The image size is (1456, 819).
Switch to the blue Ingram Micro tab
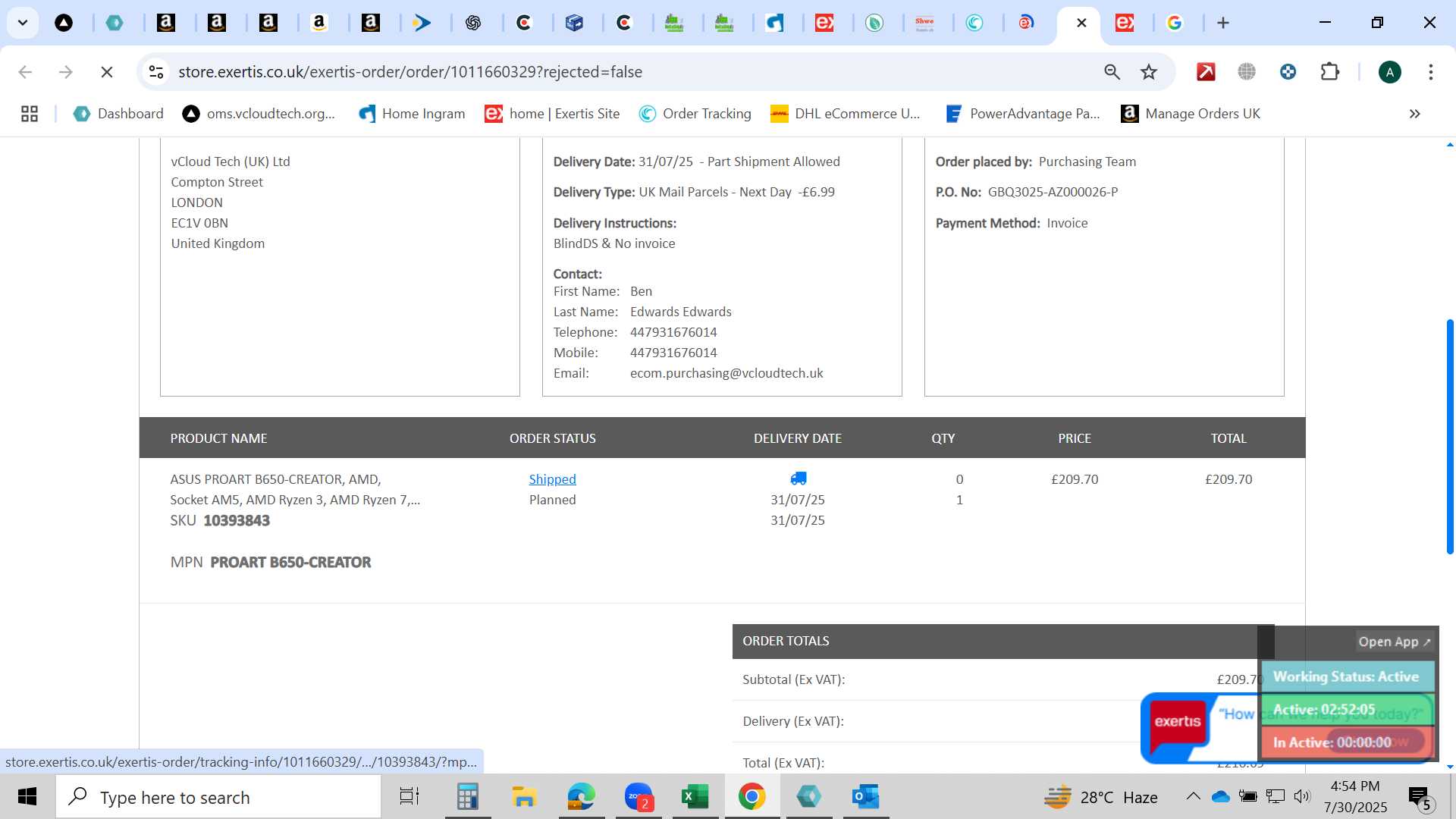[x=774, y=23]
